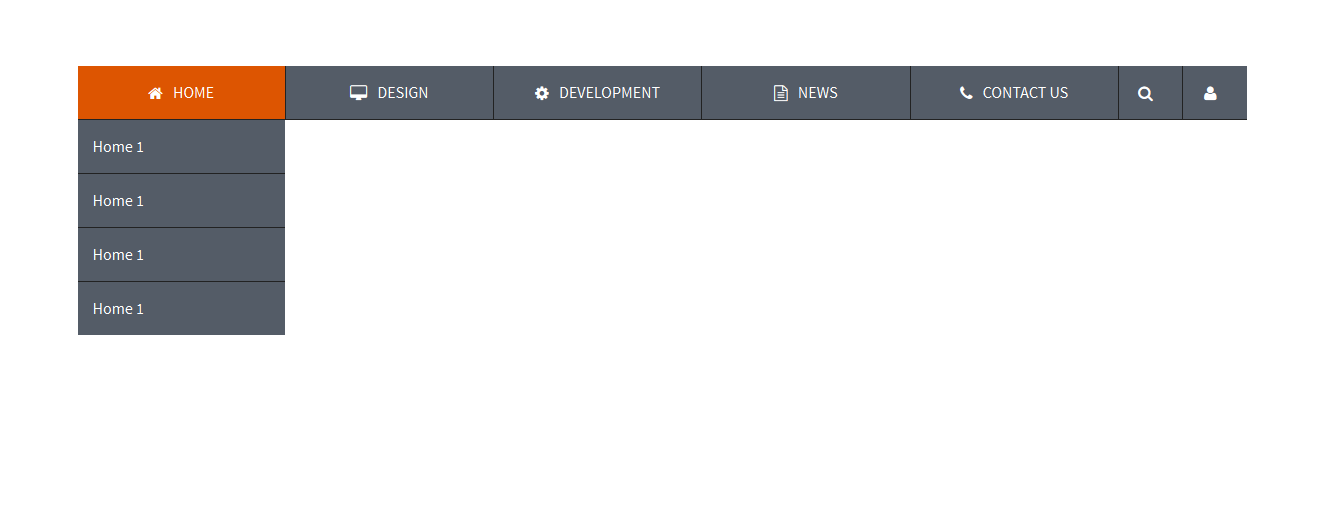The height and width of the screenshot is (522, 1325).
Task: Expand the DEVELOPMENT menu label
Action: click(x=609, y=93)
